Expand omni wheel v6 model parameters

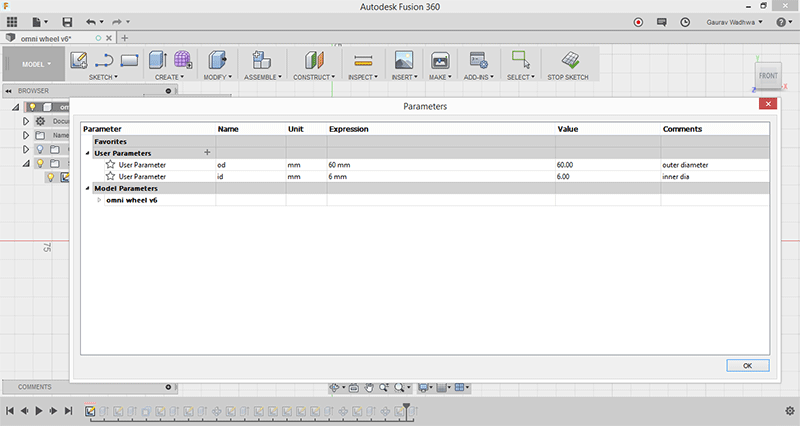(x=99, y=200)
